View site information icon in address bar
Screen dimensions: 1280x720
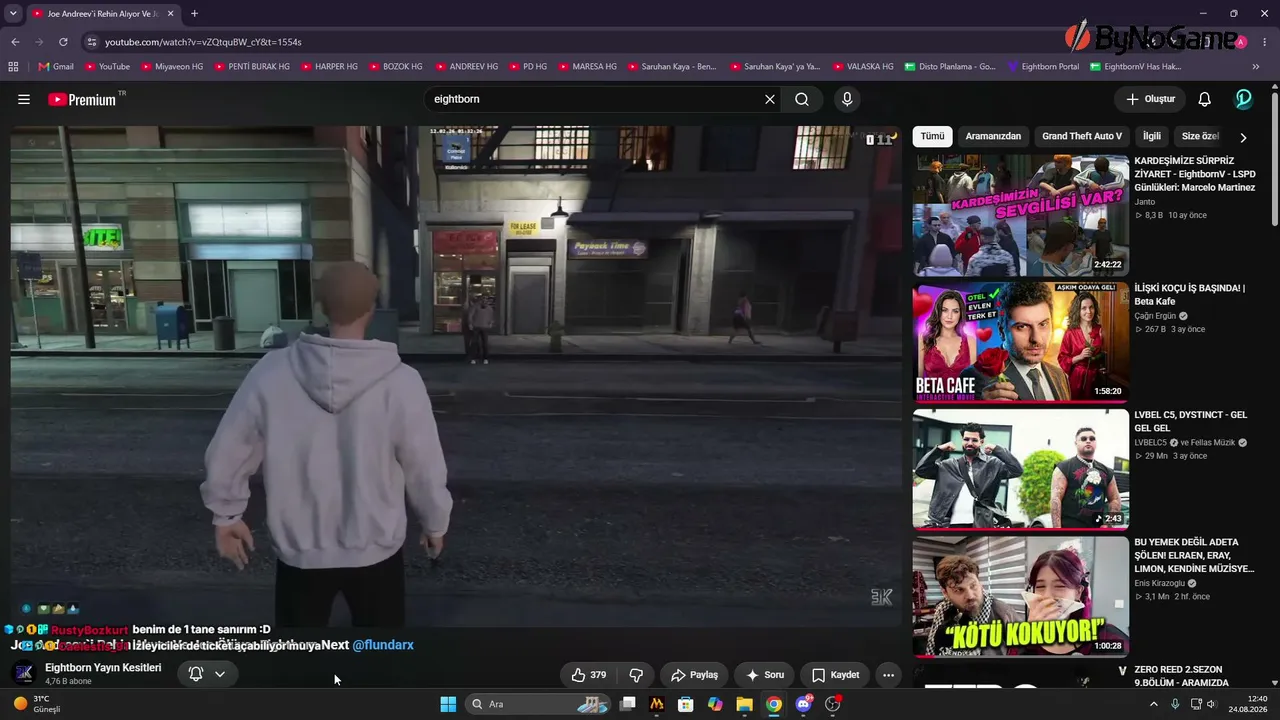92,42
